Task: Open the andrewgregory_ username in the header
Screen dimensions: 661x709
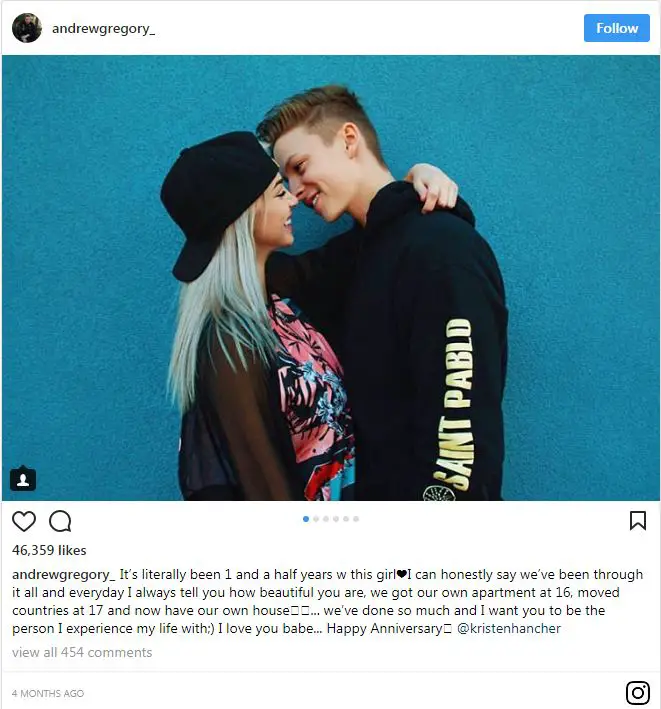Action: click(x=104, y=29)
